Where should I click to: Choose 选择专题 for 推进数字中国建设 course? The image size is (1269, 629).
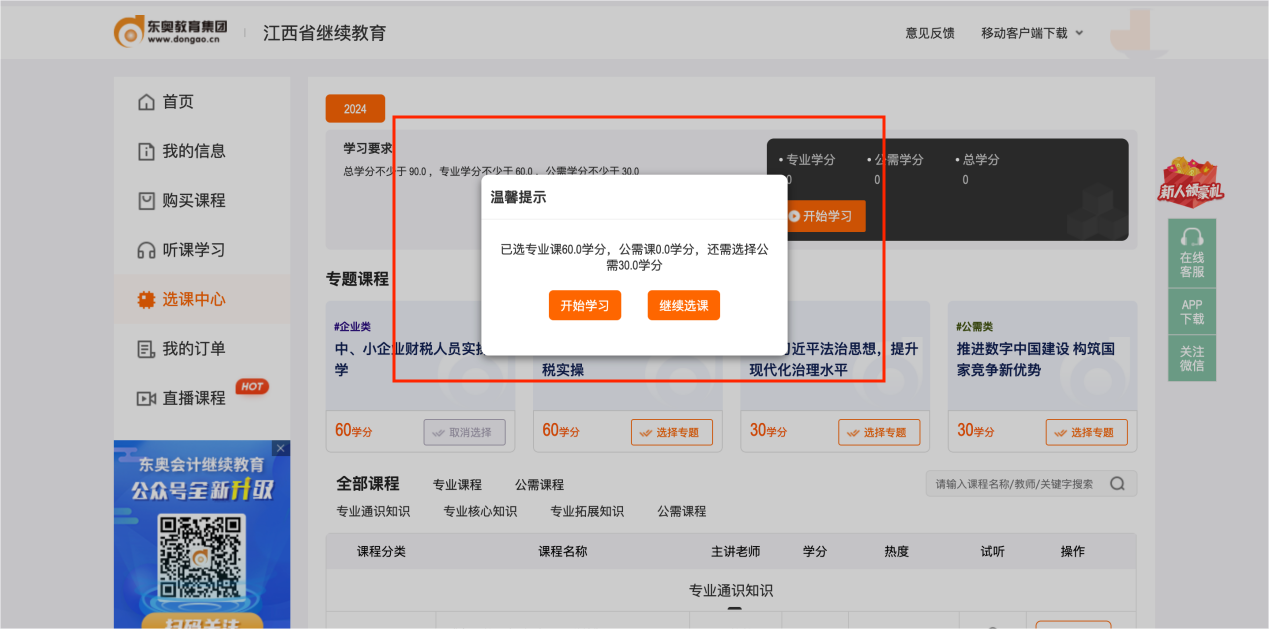[x=1086, y=432]
